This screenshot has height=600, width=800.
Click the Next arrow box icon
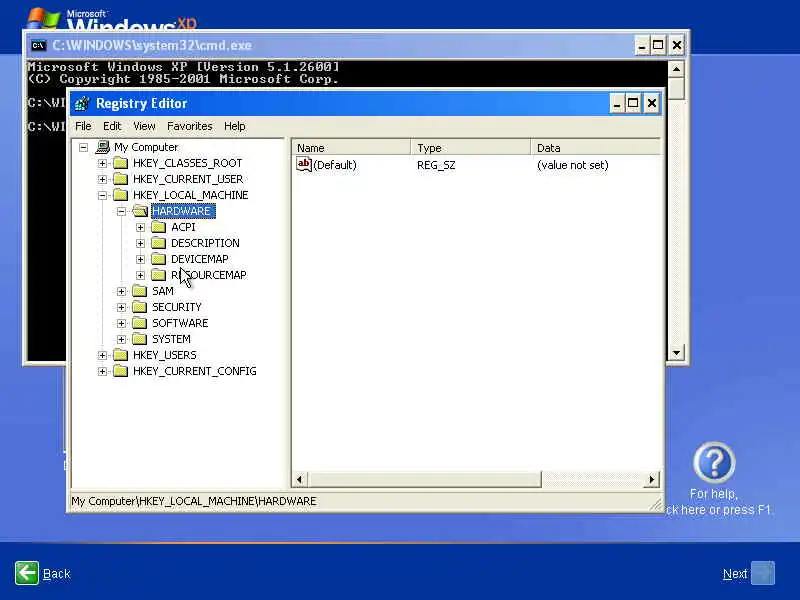click(x=763, y=573)
